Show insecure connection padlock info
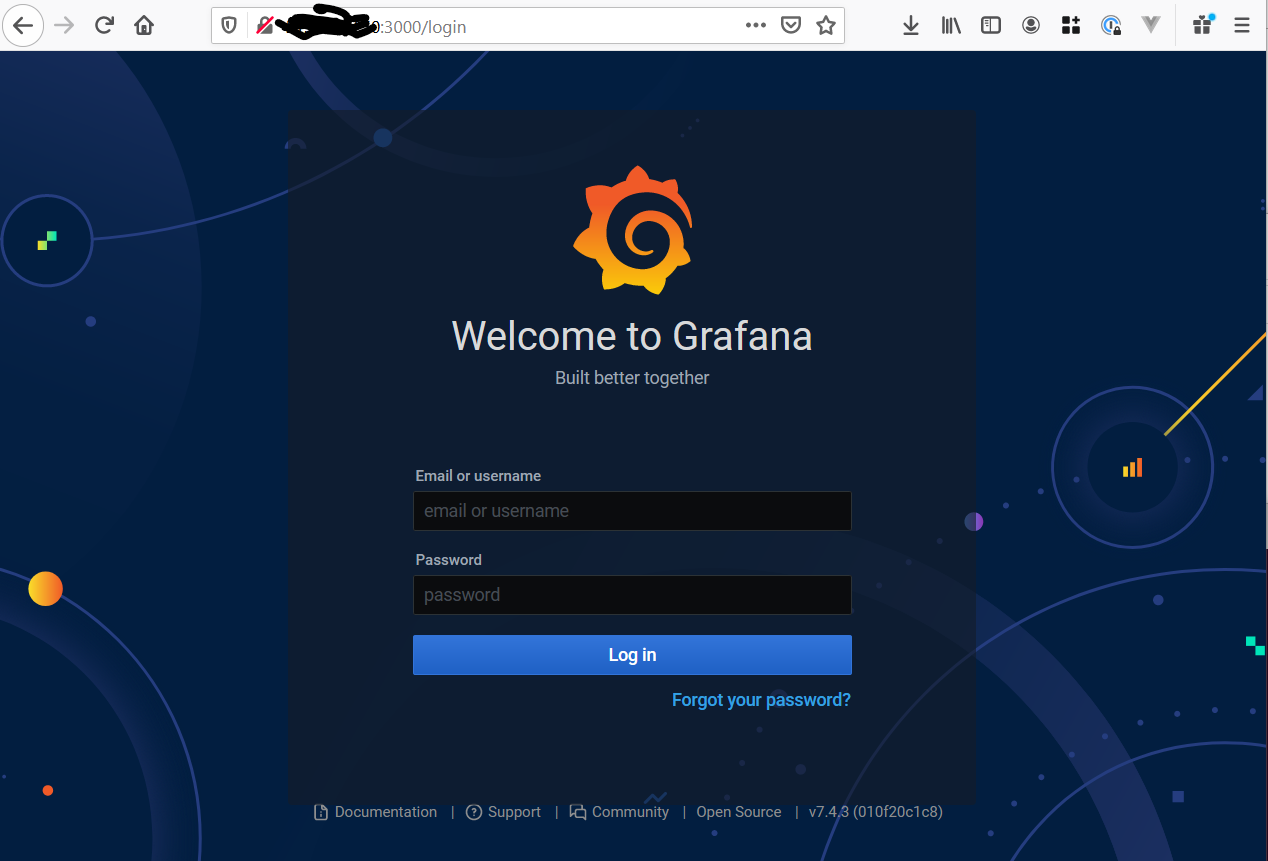Screen dimensions: 1268x861 265,26
